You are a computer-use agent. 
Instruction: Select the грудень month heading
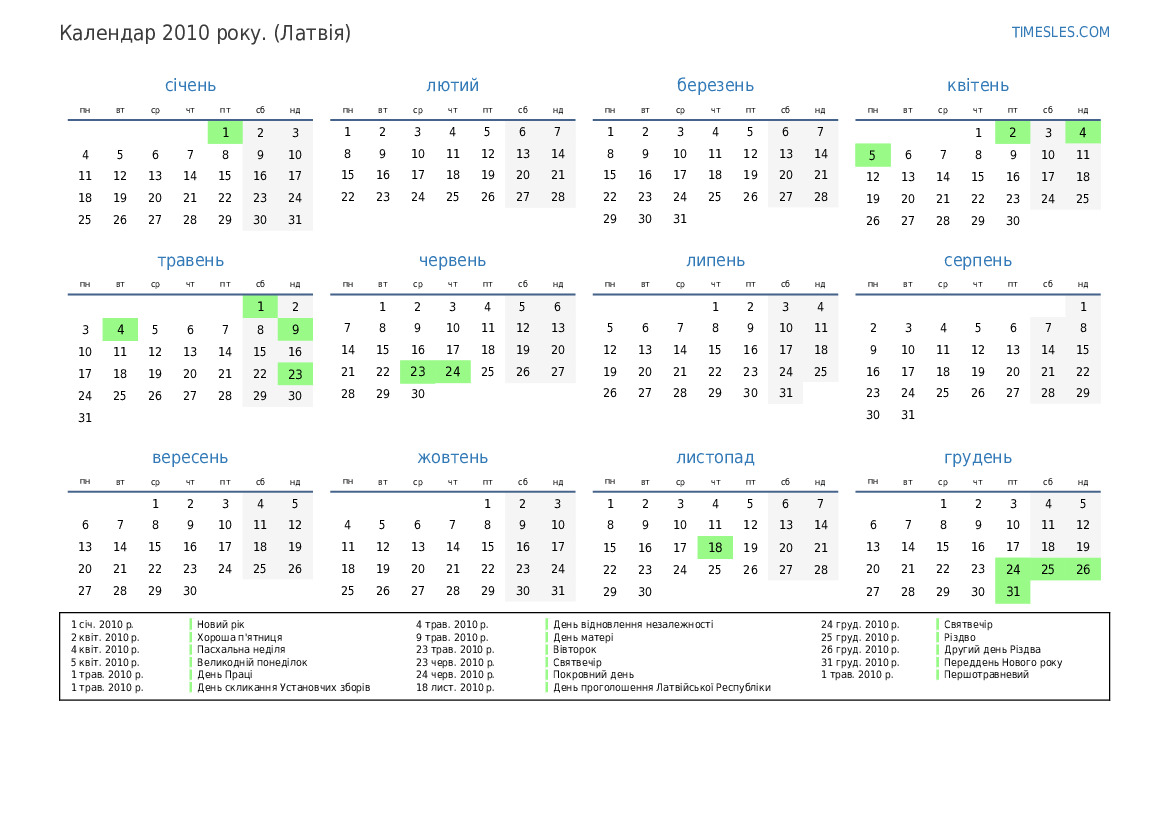click(977, 458)
